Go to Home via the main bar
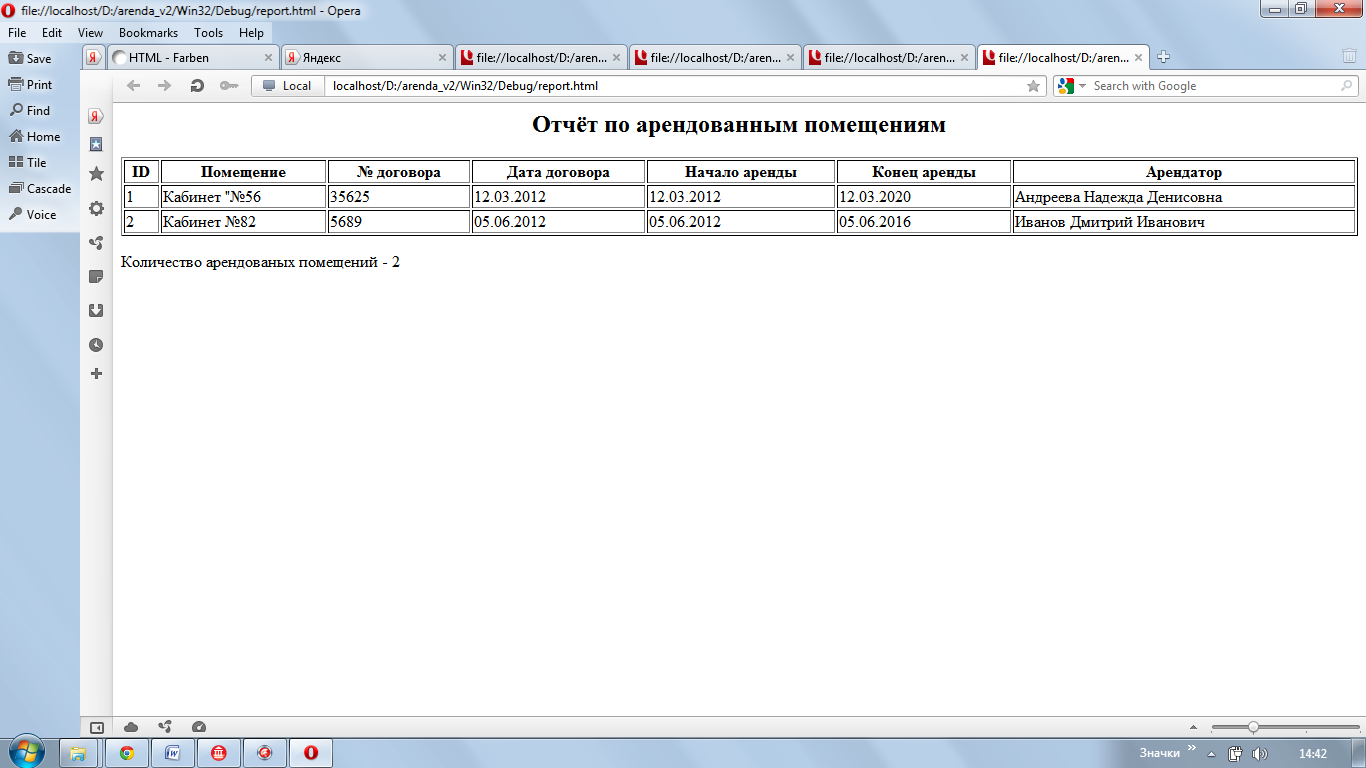Image resolution: width=1366 pixels, height=768 pixels. (35, 137)
